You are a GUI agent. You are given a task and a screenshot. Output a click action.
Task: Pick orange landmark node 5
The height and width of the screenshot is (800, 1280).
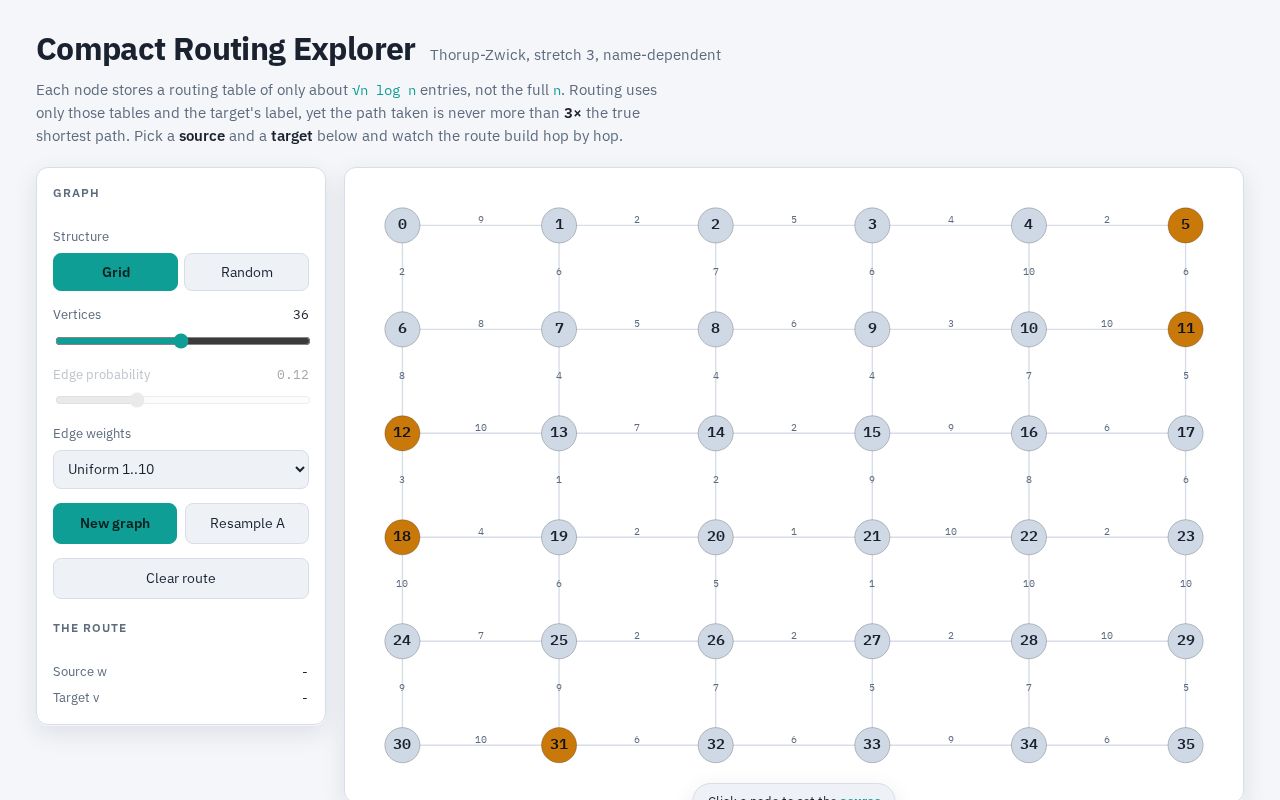pos(1185,225)
